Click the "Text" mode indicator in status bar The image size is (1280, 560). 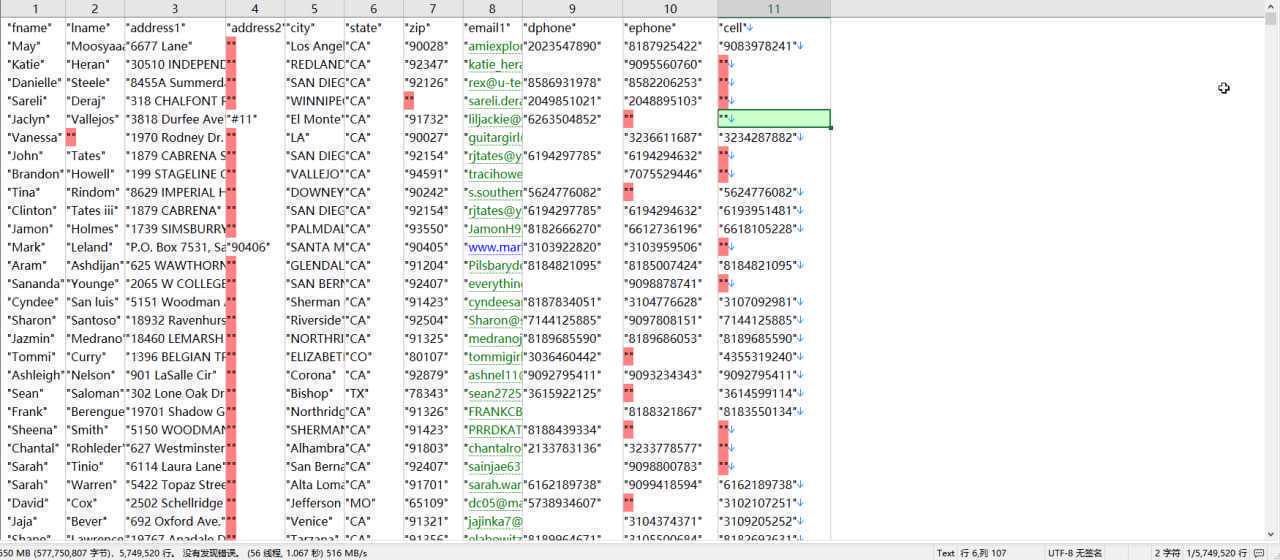tap(946, 553)
